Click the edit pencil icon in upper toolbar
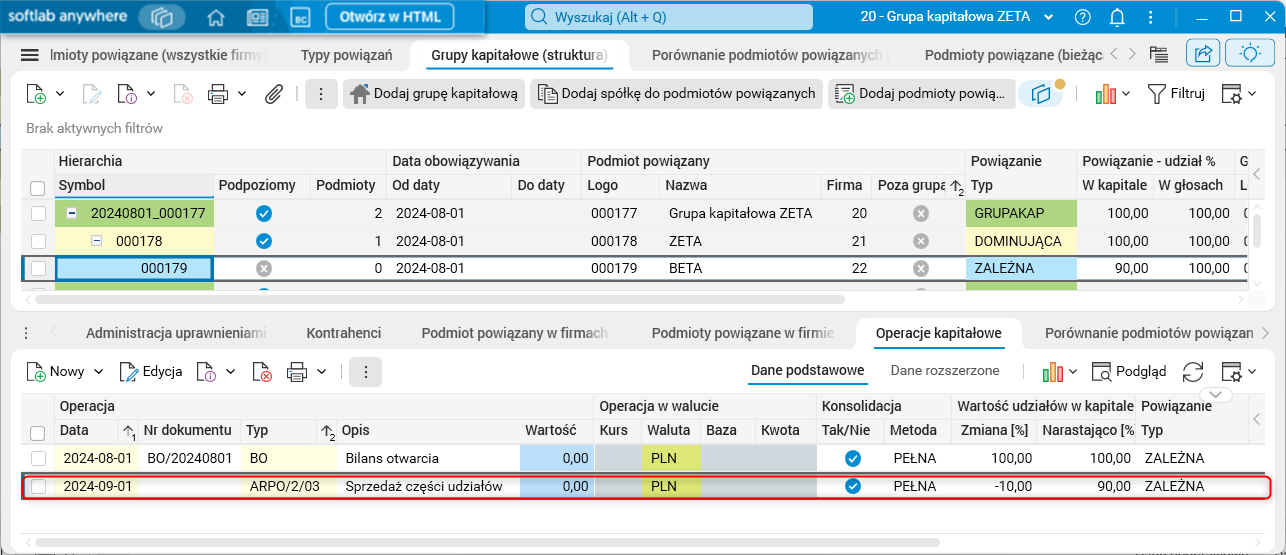The width and height of the screenshot is (1286, 555). coord(91,94)
